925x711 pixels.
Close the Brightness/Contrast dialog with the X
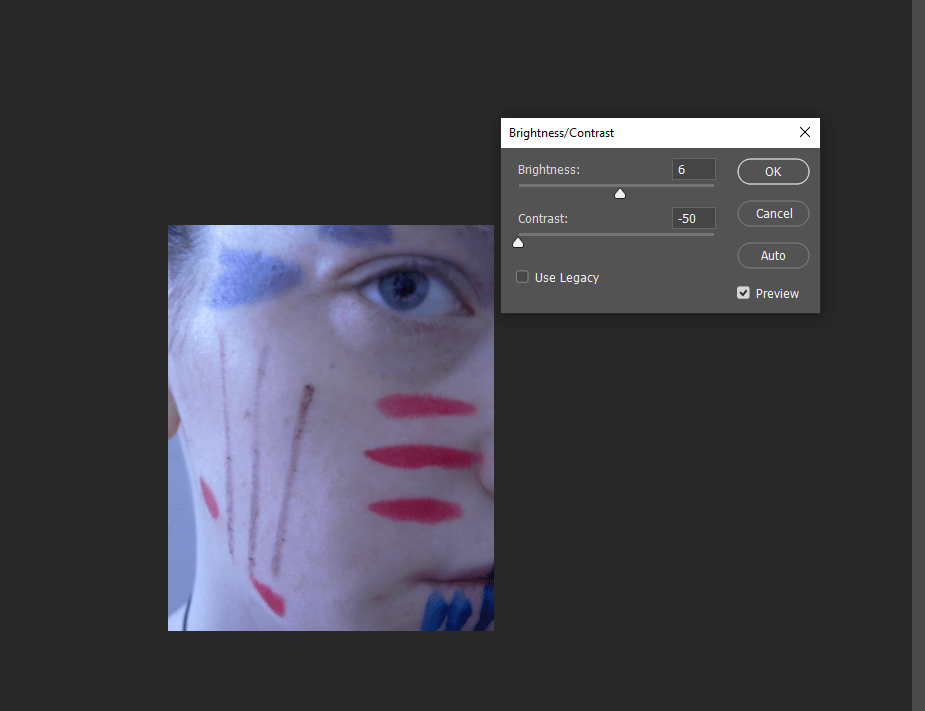click(805, 132)
